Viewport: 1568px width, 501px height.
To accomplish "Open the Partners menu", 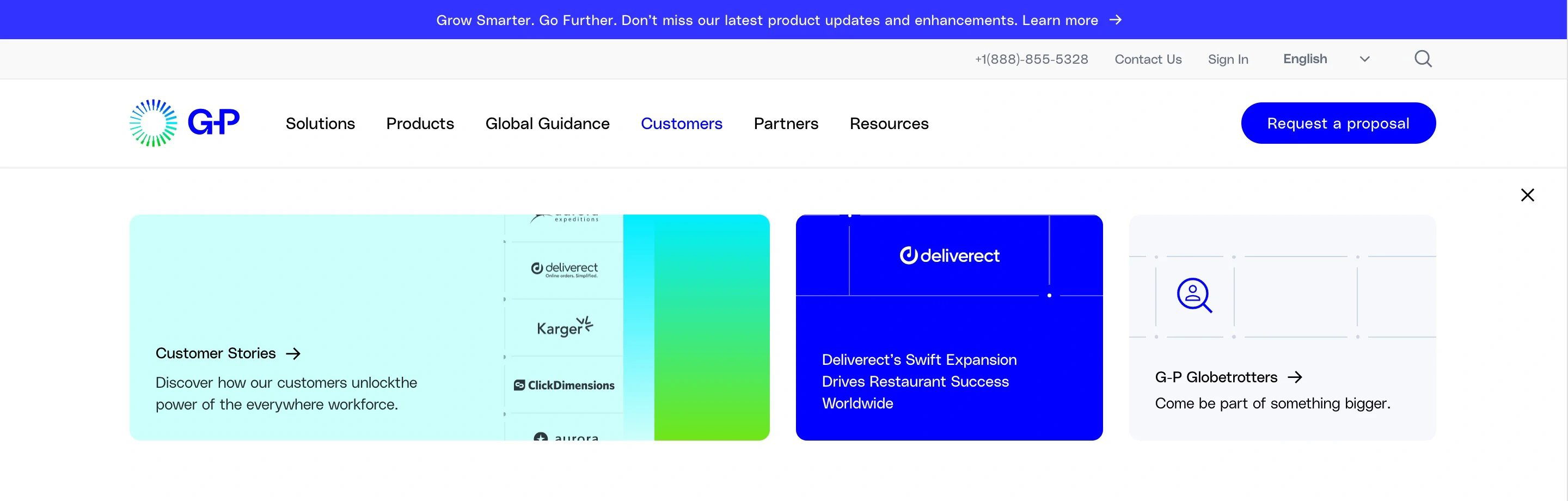I will (x=786, y=124).
